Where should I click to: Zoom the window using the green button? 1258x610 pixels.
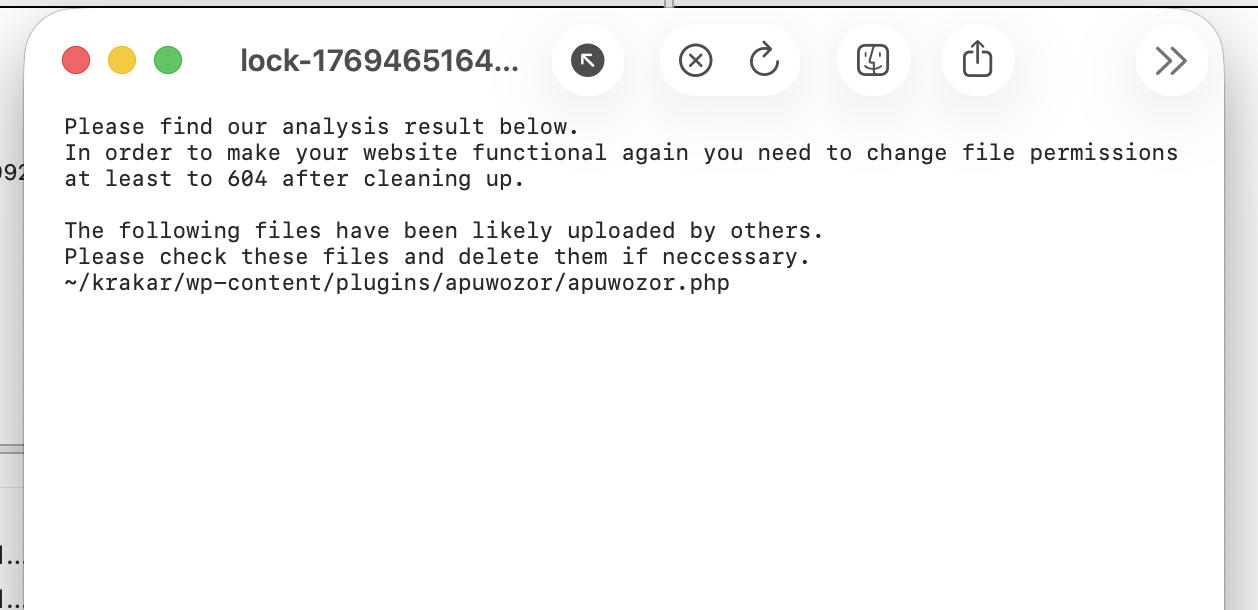[168, 61]
